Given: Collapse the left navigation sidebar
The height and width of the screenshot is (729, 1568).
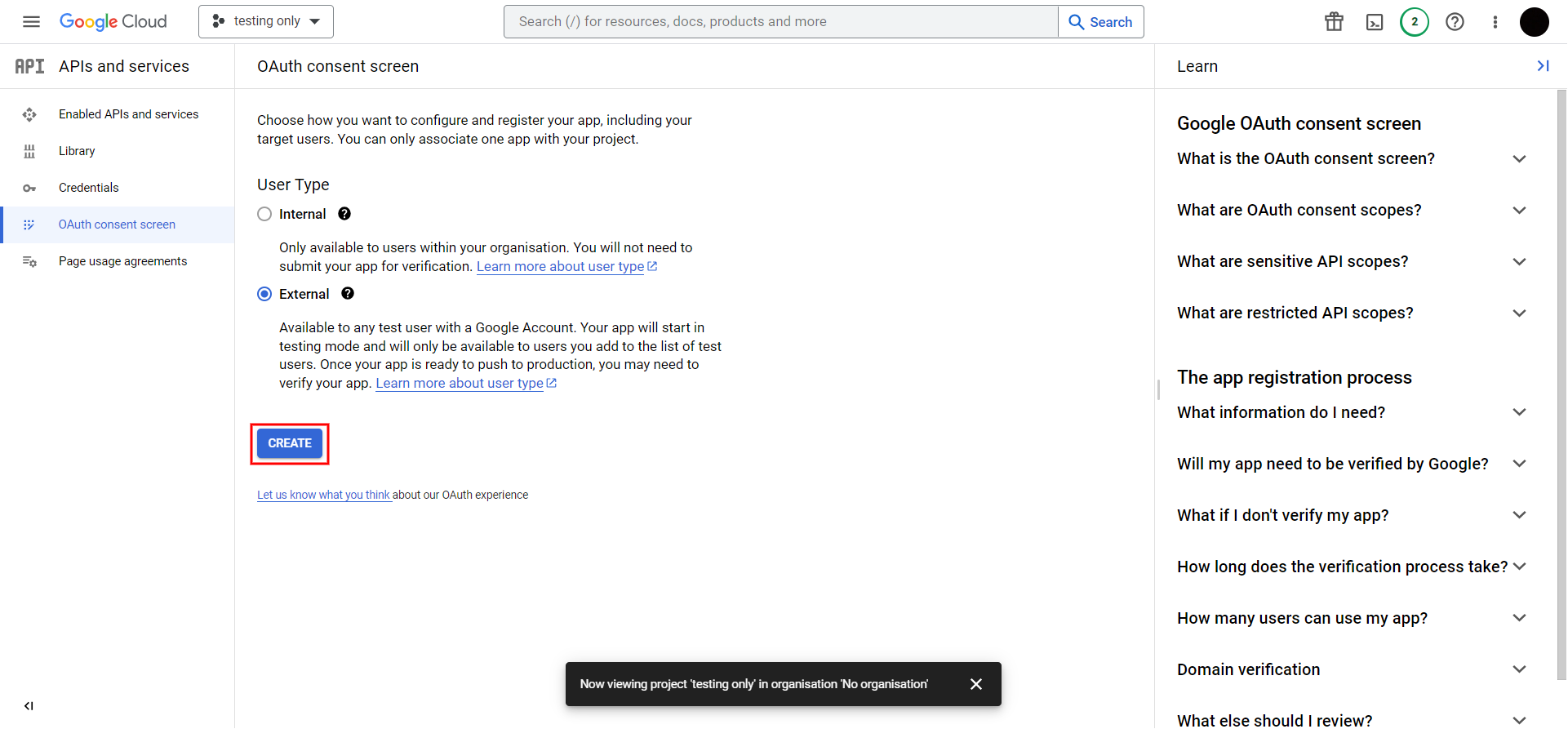Looking at the screenshot, I should 29,706.
